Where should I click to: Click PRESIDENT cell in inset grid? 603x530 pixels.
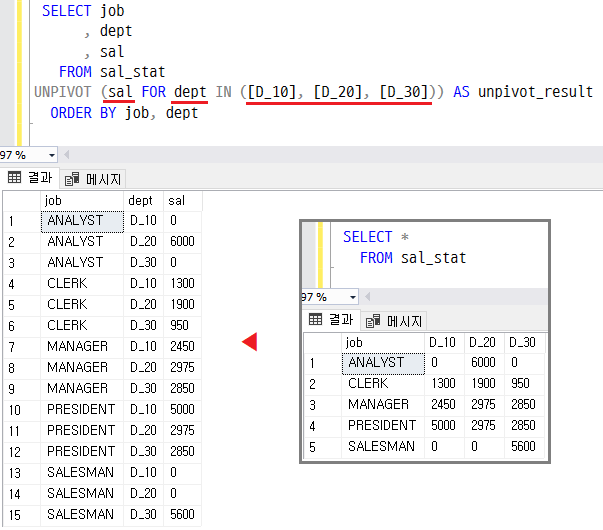click(383, 426)
